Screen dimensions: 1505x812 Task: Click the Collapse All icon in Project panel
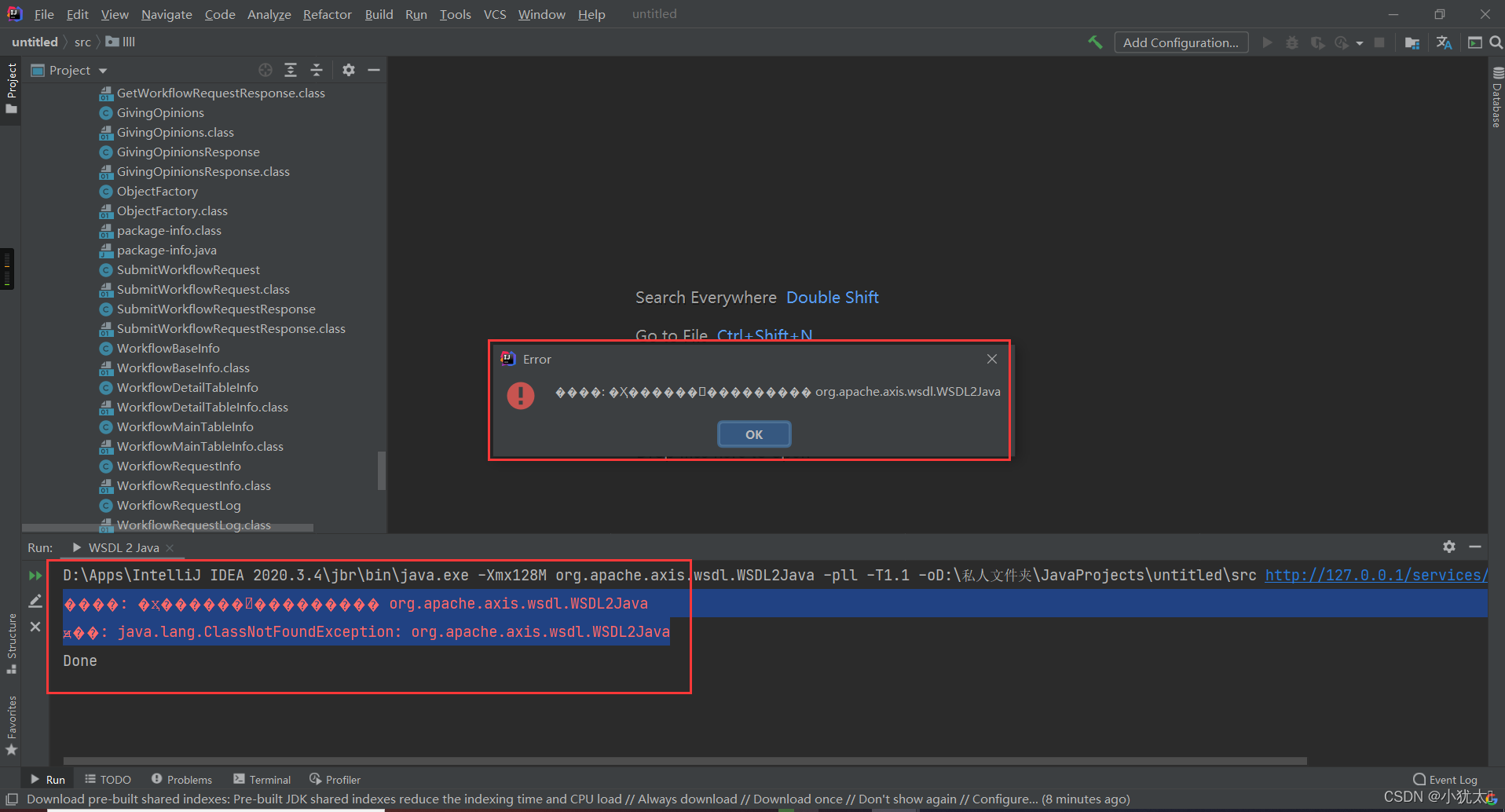pos(317,70)
